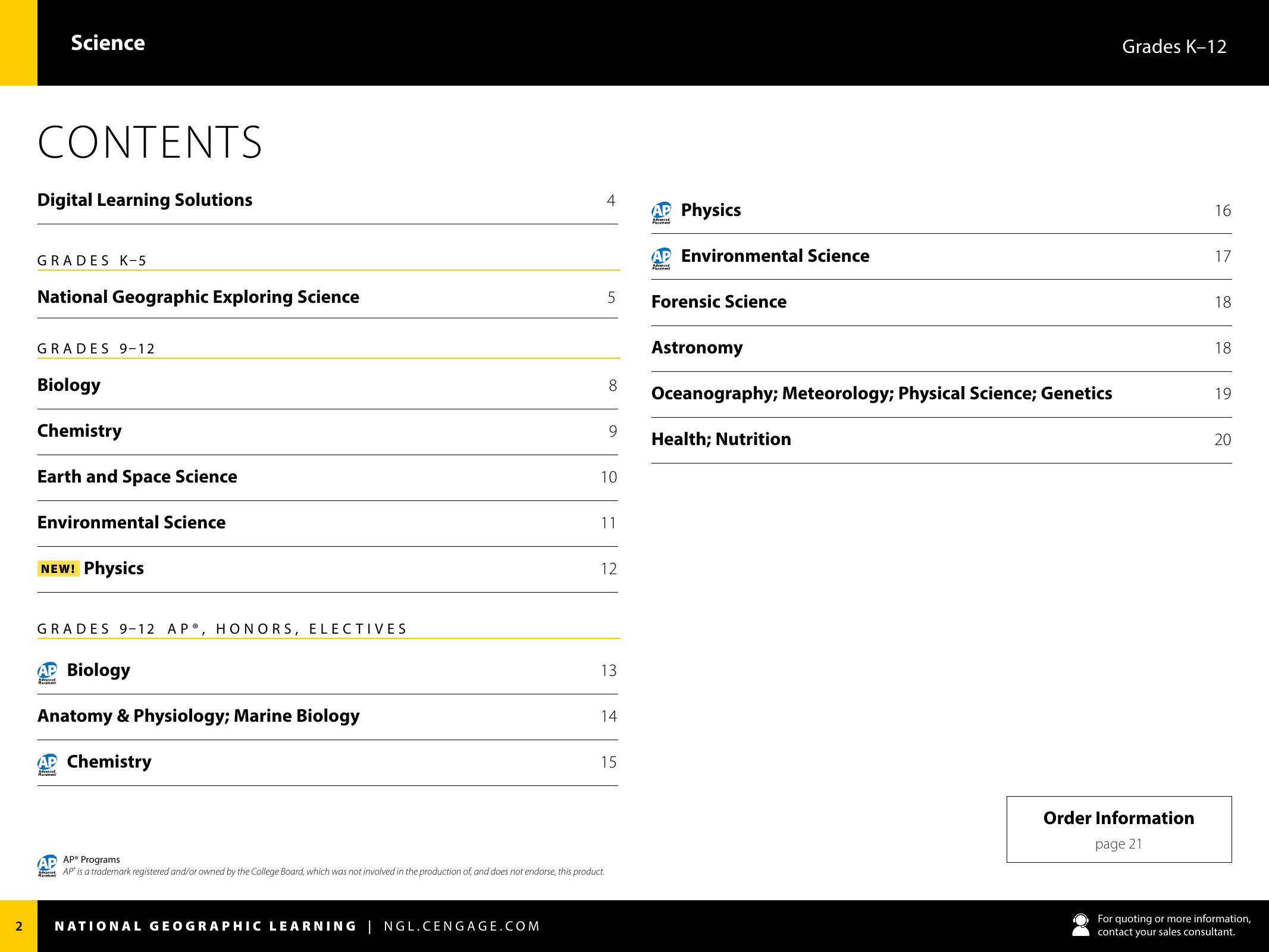Jump to the Astronomy section
The width and height of the screenshot is (1269, 952).
[x=697, y=347]
